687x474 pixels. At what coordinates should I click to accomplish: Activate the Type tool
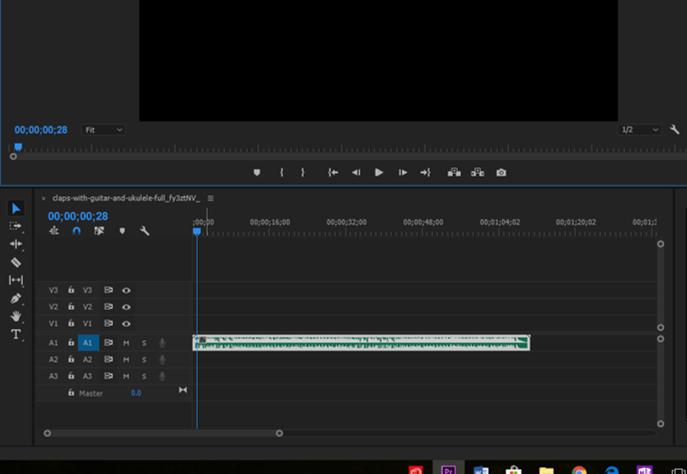16,334
